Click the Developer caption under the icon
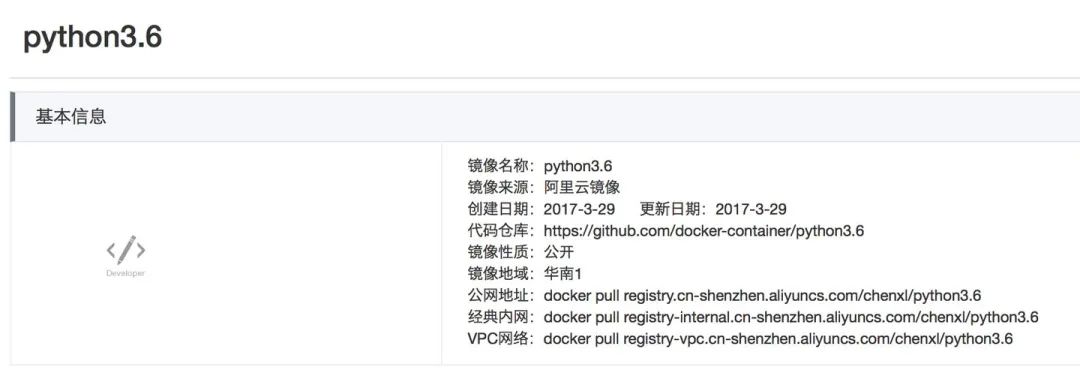Image resolution: width=1080 pixels, height=382 pixels. 125,273
